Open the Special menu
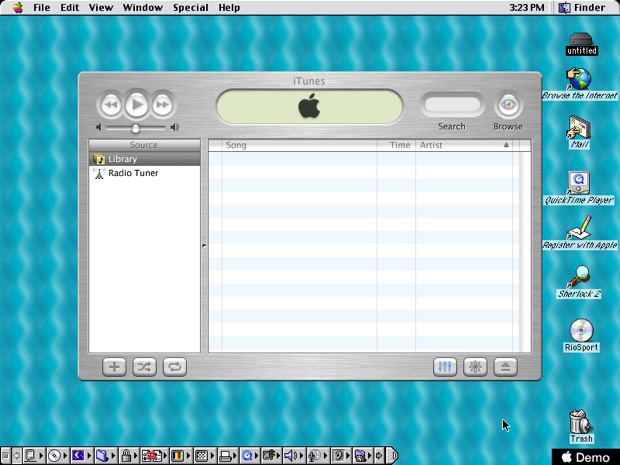620x465 pixels. coord(191,8)
